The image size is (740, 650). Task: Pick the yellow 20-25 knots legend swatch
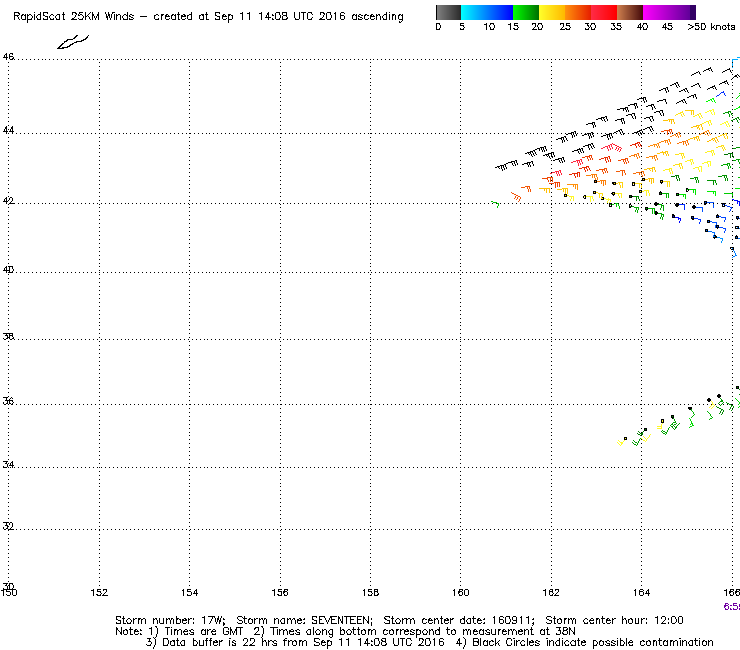tap(552, 12)
